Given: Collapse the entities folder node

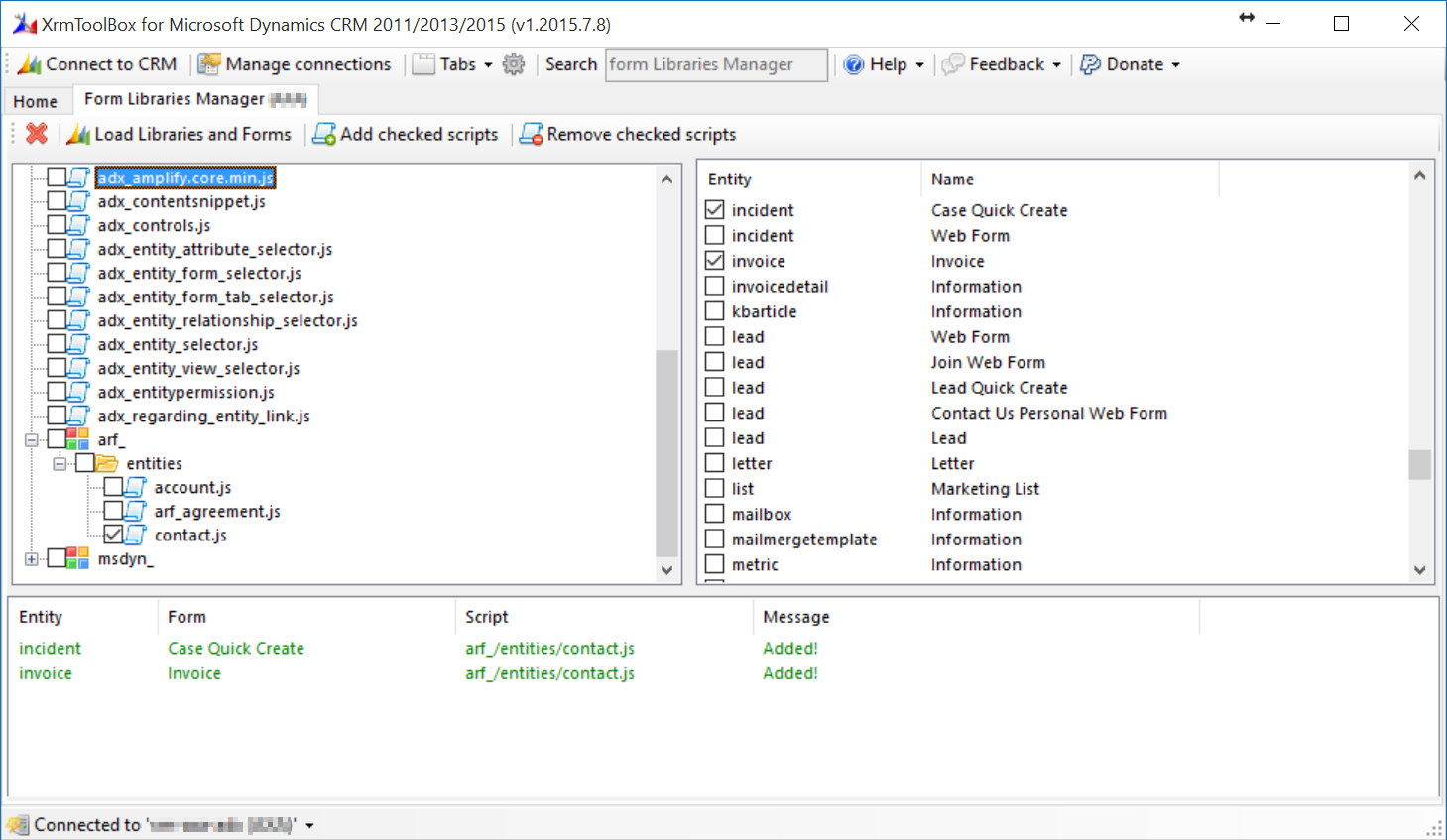Looking at the screenshot, I should pos(60,463).
